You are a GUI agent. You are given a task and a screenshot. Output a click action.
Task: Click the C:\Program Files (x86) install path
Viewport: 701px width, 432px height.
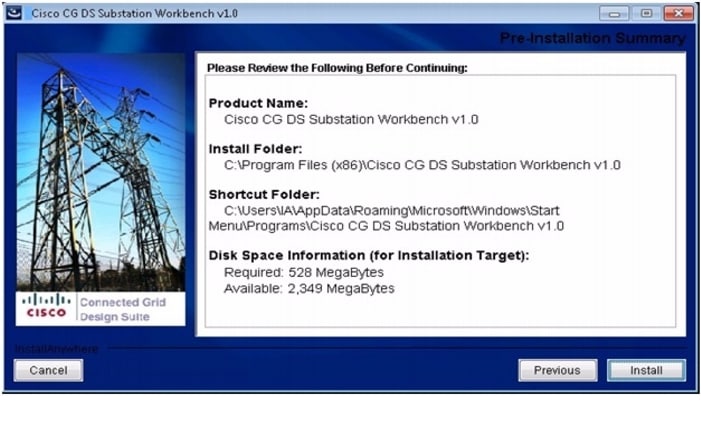[422, 165]
